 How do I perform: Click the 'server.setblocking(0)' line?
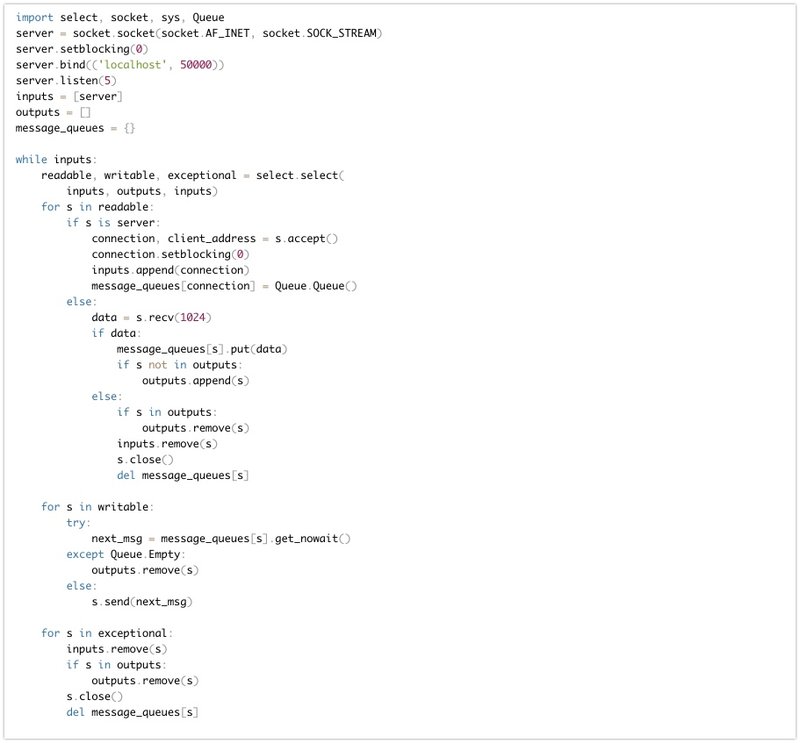coord(82,49)
